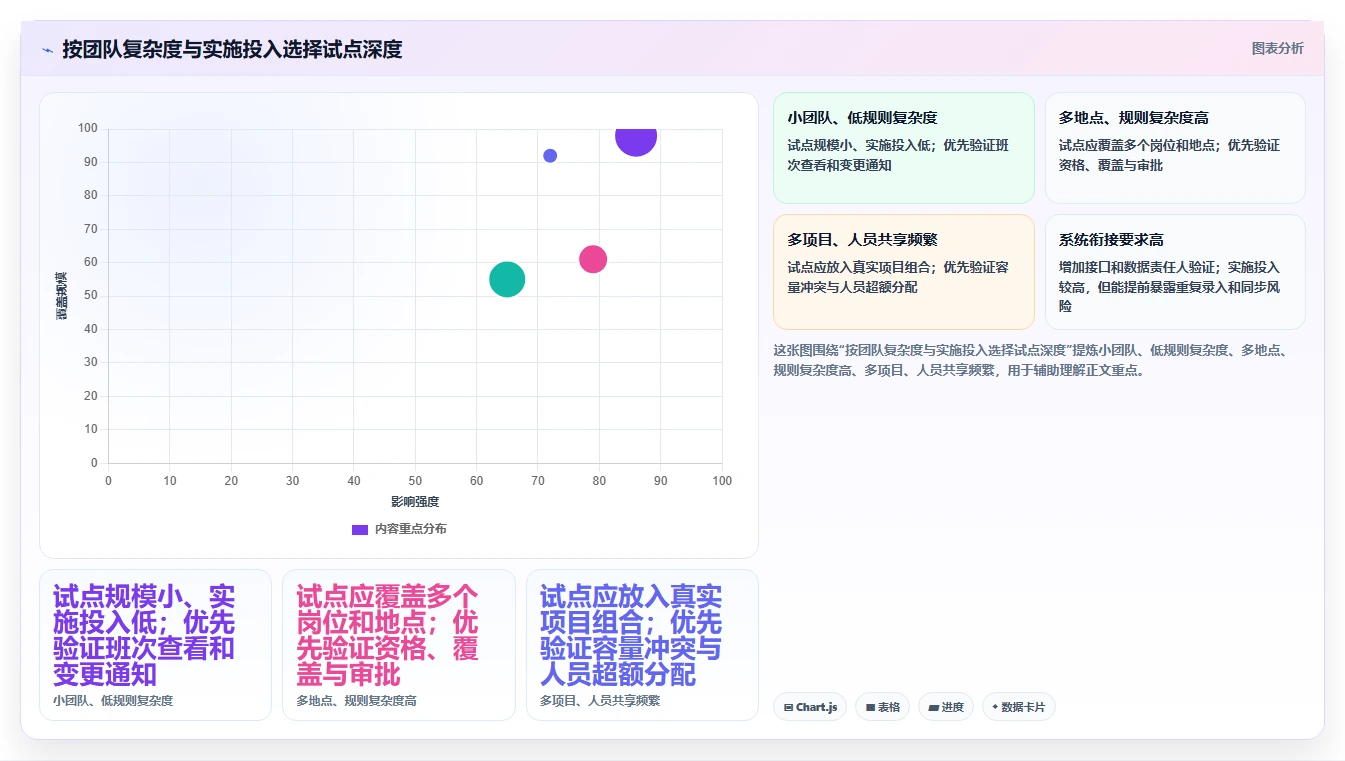Click the 表格 tag chip
This screenshot has height=761, width=1345.
(x=882, y=707)
